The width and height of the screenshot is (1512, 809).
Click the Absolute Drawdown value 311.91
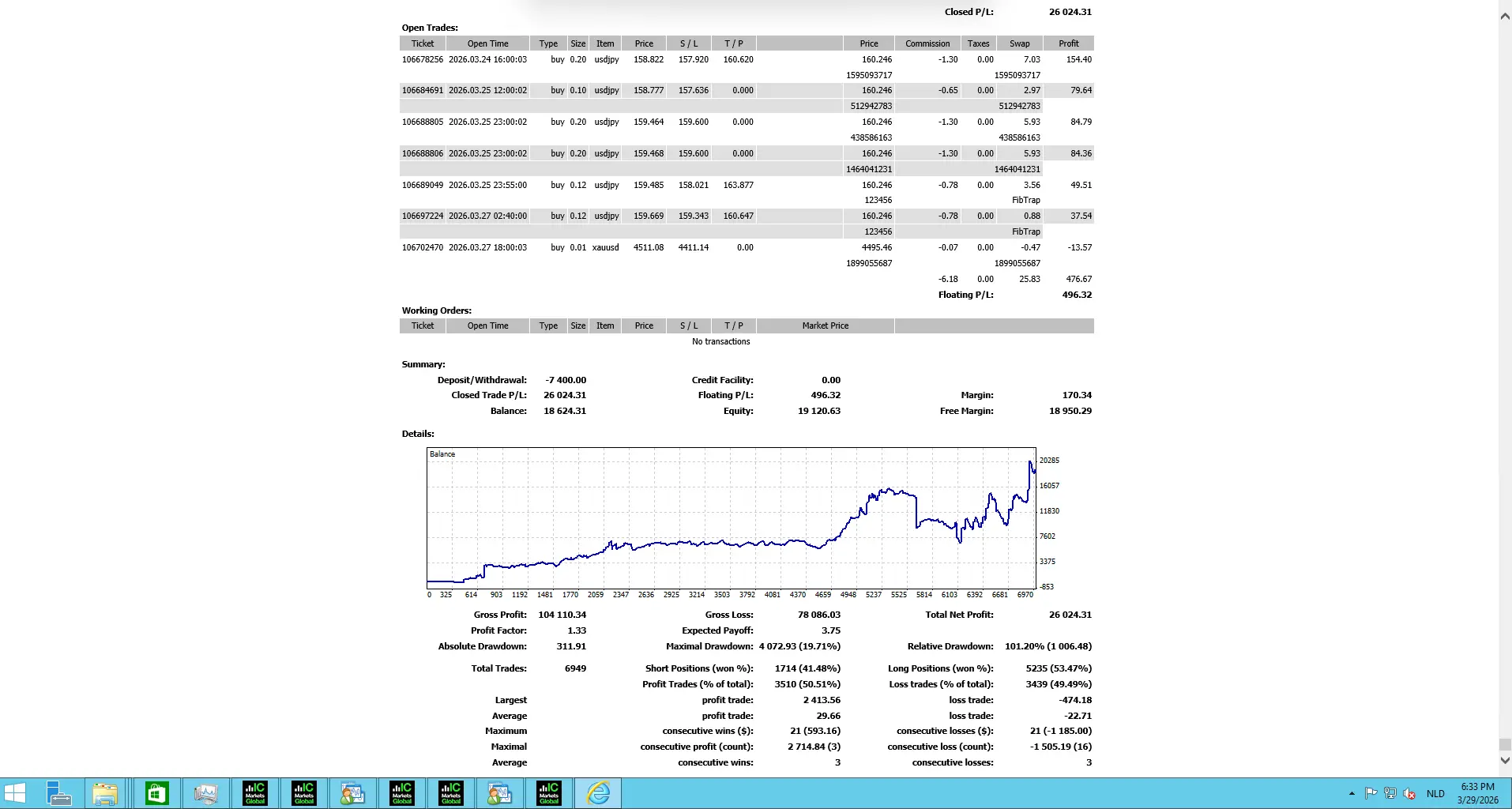click(571, 646)
